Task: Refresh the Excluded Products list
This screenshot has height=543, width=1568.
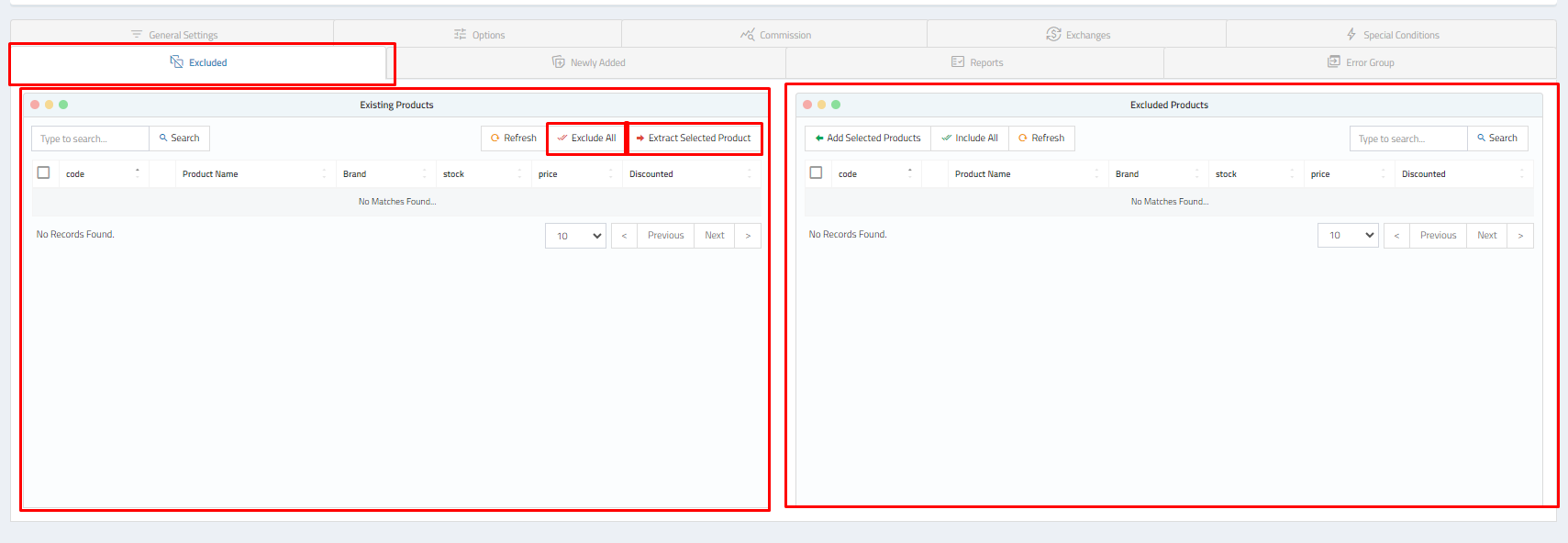Action: [x=1041, y=139]
